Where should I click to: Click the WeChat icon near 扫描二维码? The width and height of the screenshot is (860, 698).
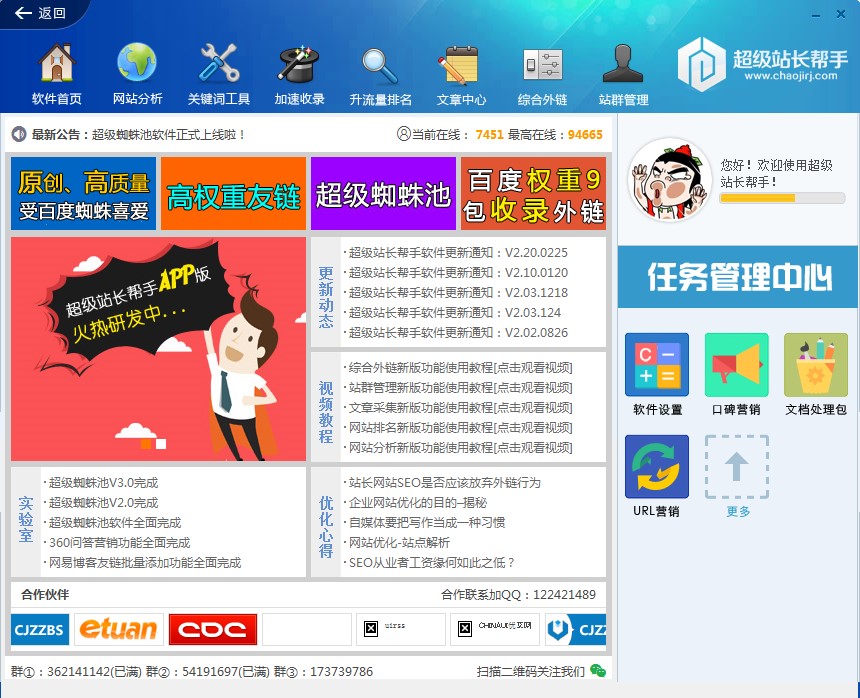(598, 671)
